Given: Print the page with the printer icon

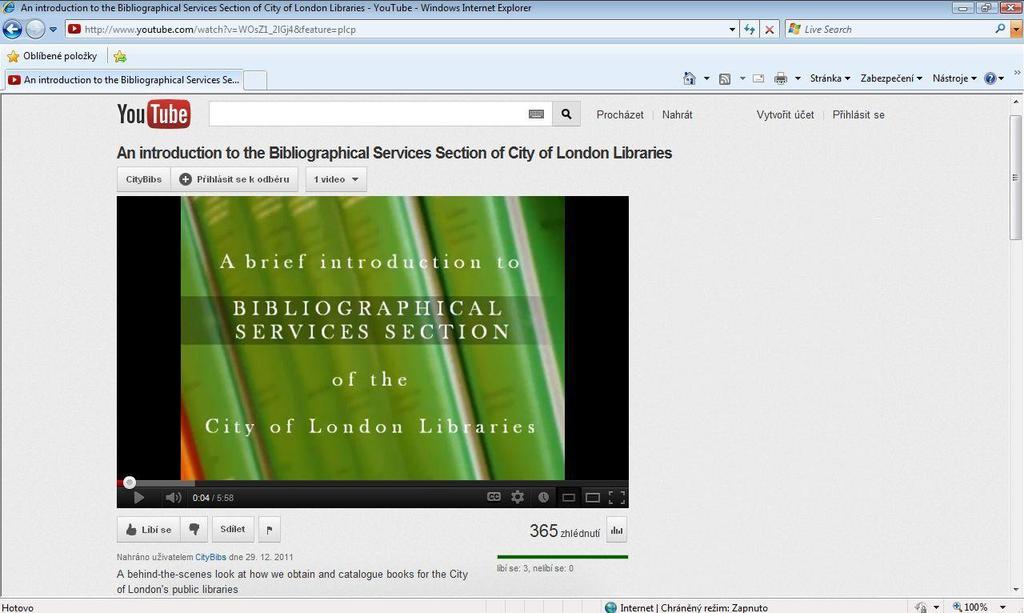Looking at the screenshot, I should click(780, 78).
